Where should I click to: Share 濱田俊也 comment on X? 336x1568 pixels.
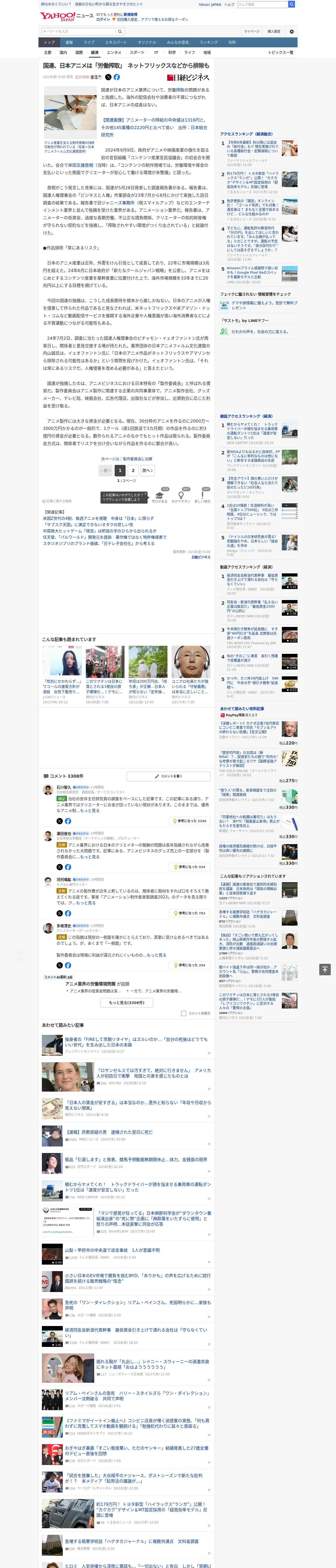coord(60,867)
